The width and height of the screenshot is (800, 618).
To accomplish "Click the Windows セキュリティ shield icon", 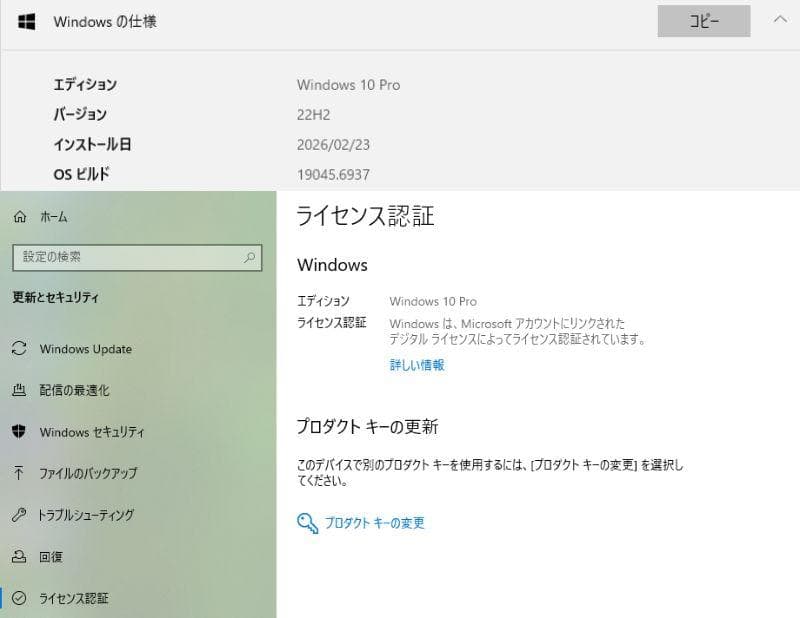I will [x=19, y=431].
